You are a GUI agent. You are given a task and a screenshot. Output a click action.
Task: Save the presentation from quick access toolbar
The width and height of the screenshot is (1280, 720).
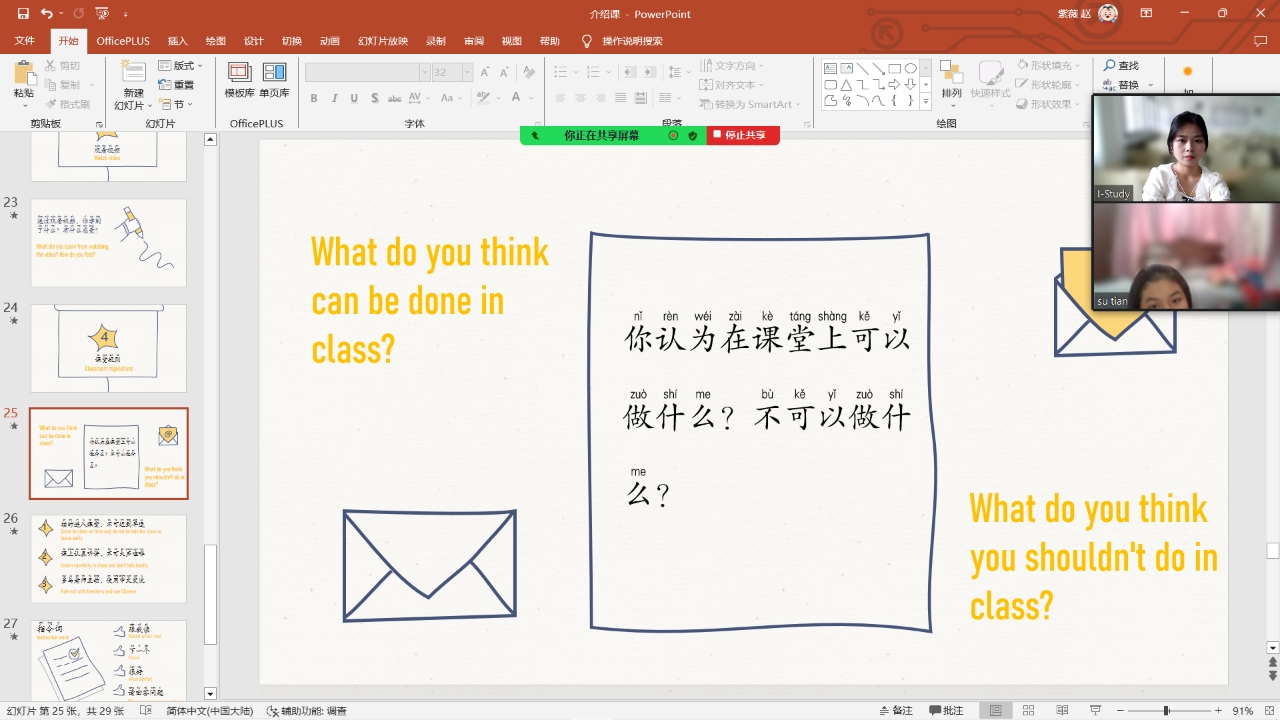[x=24, y=14]
